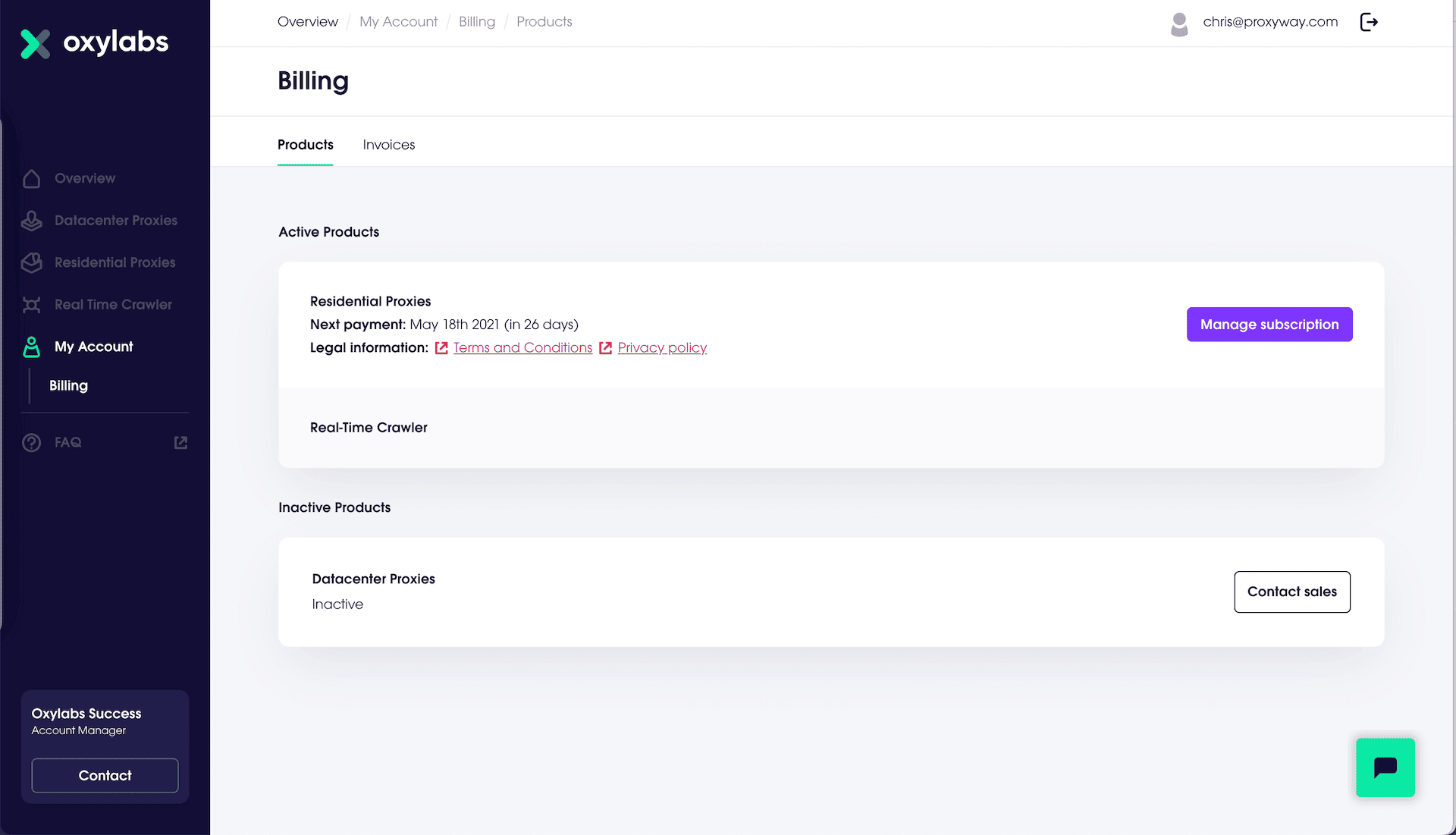Click the FAQ external link icon
The width and height of the screenshot is (1456, 835).
(180, 442)
